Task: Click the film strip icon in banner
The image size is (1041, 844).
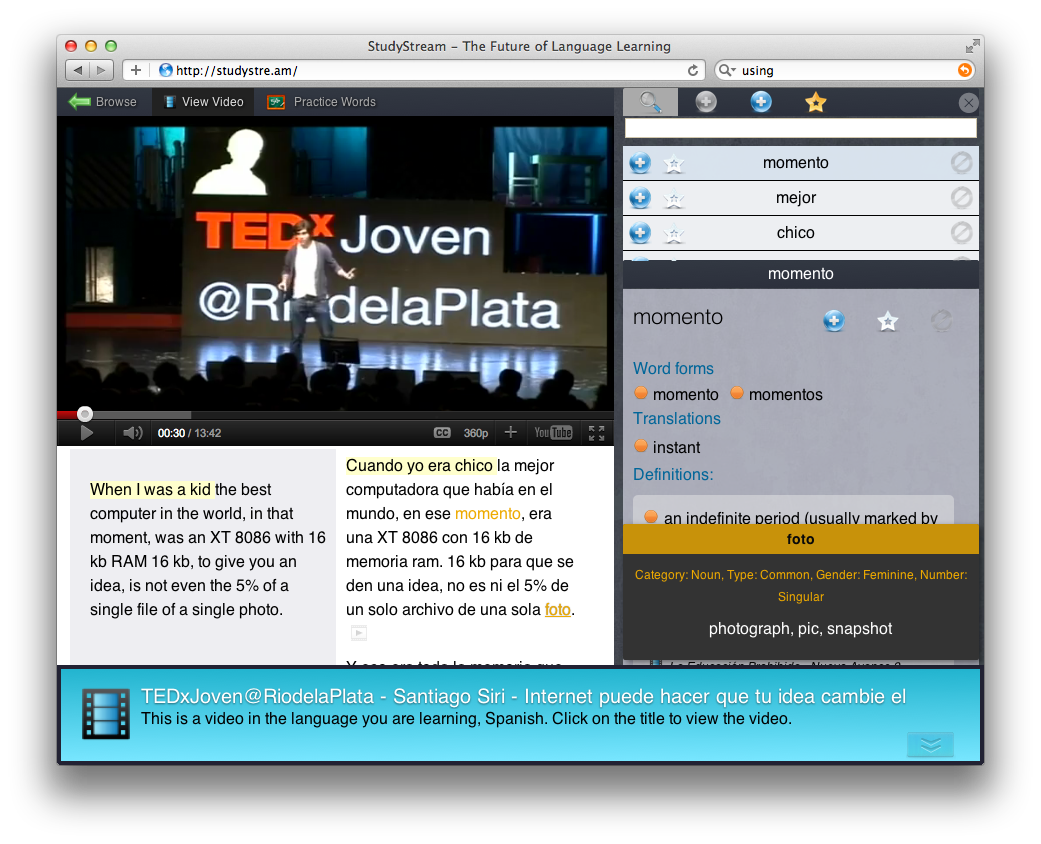Action: pyautogui.click(x=106, y=715)
